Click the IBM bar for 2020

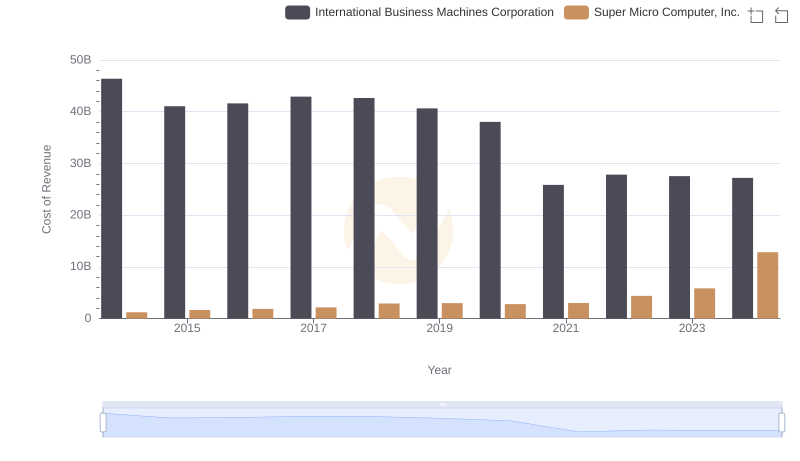tap(490, 220)
